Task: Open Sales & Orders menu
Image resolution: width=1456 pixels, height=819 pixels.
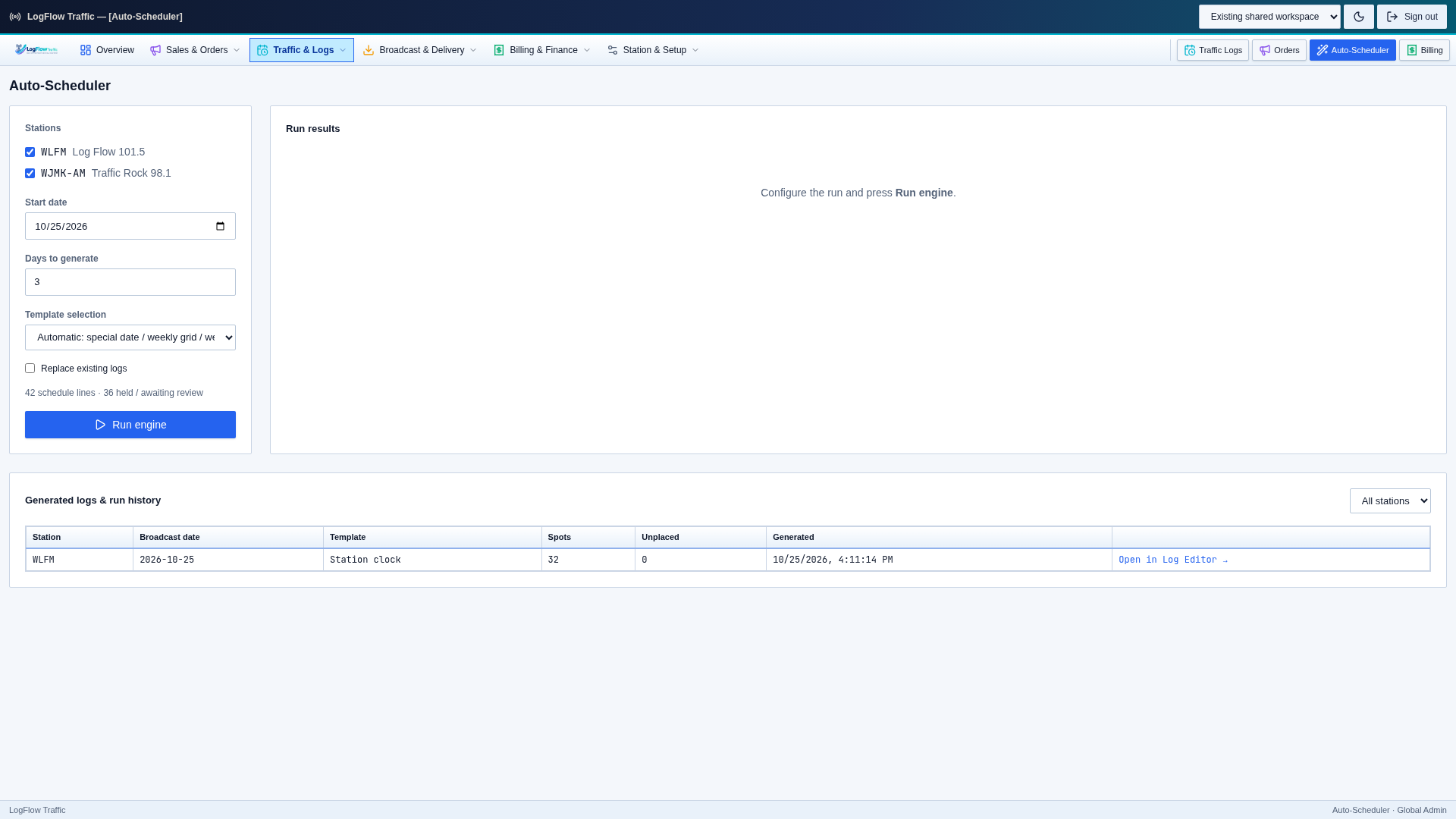Action: pos(195,50)
